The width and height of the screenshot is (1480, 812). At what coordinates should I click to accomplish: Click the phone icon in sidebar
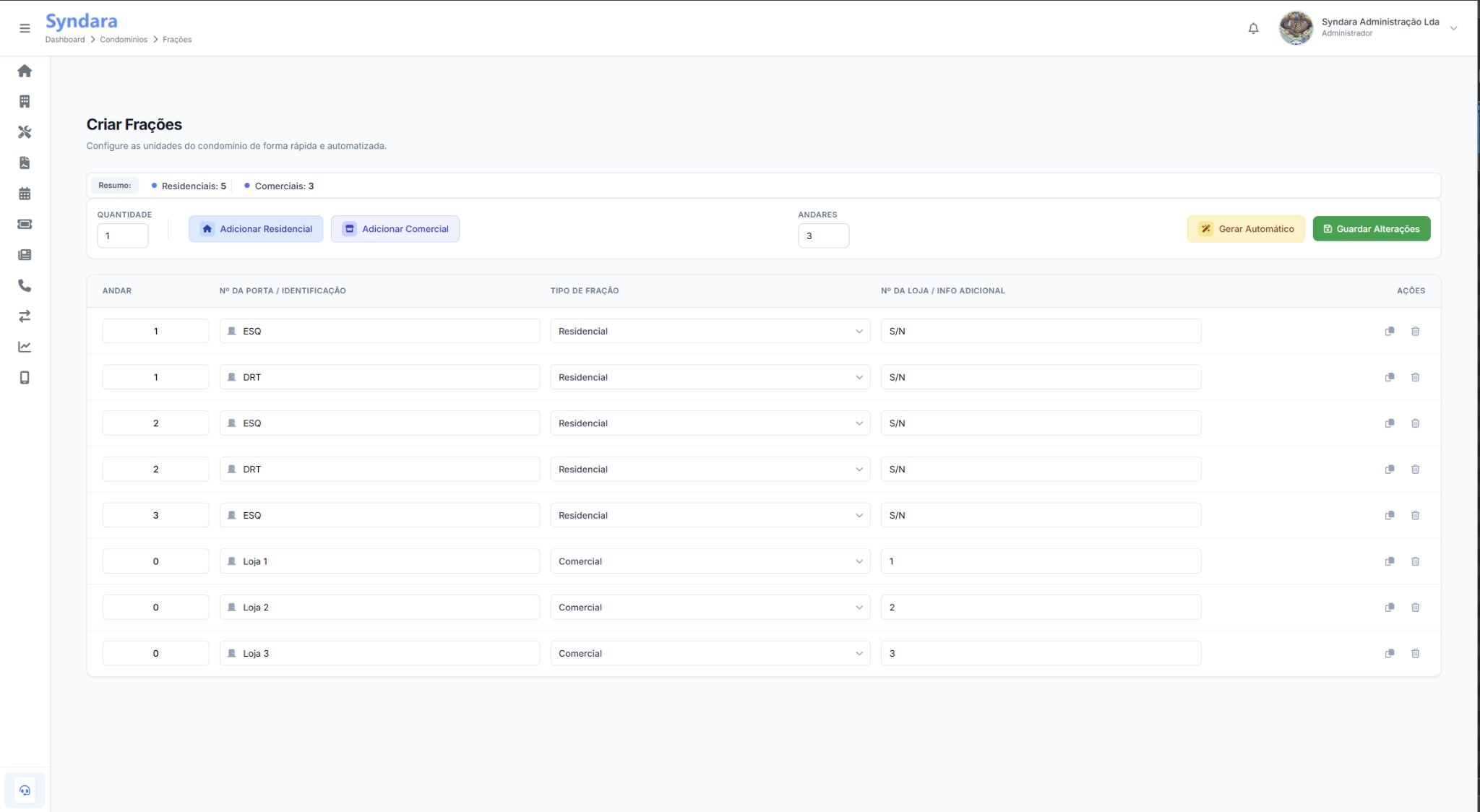pyautogui.click(x=25, y=285)
